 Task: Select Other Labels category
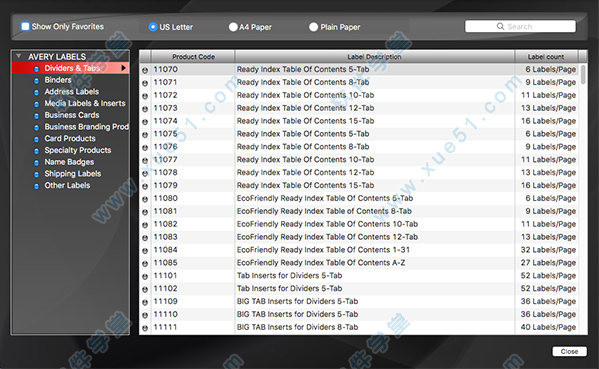pyautogui.click(x=67, y=185)
